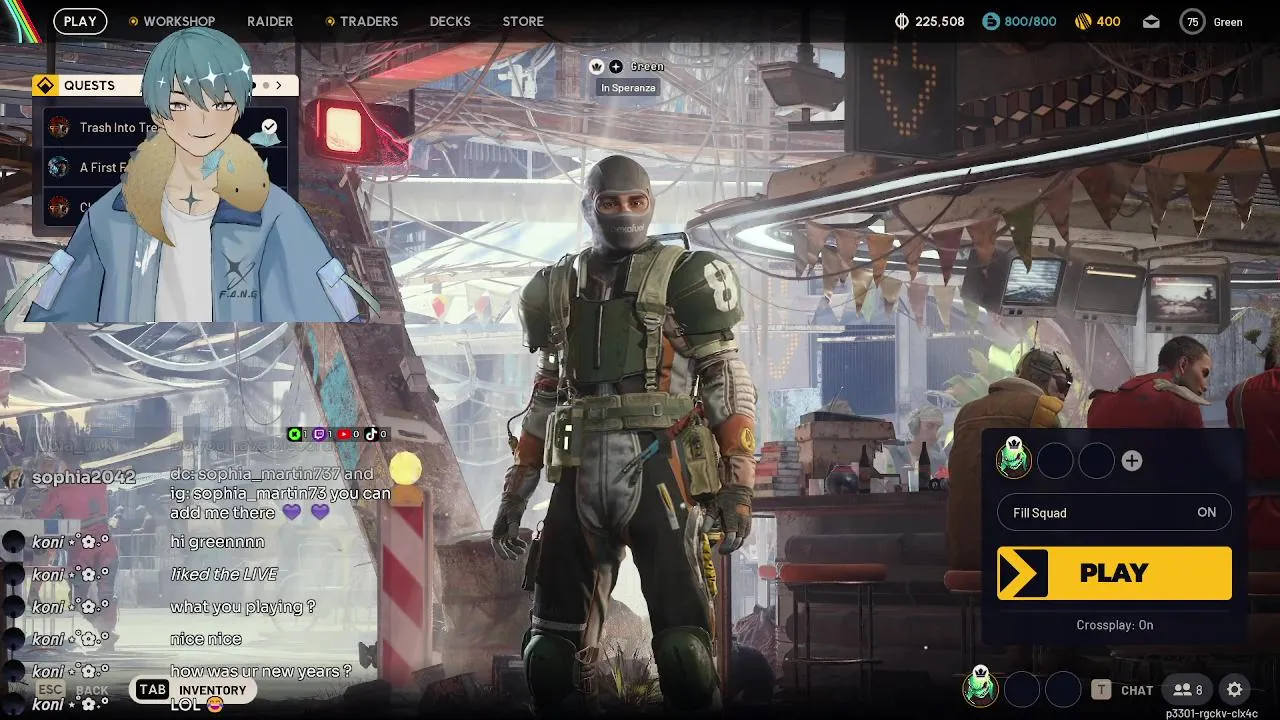Click the completed checkmark on first quest
This screenshot has width=1280, height=720.
(269, 127)
